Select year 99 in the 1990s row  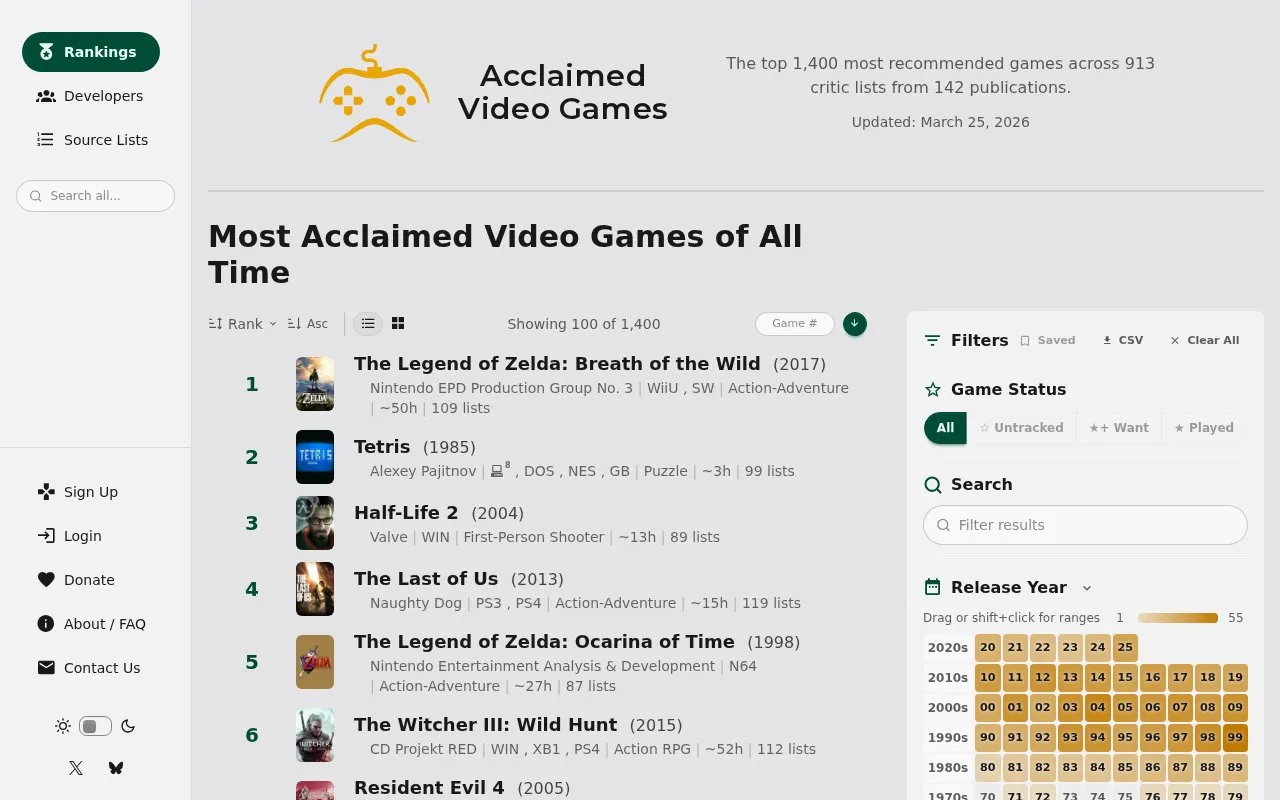(1235, 738)
